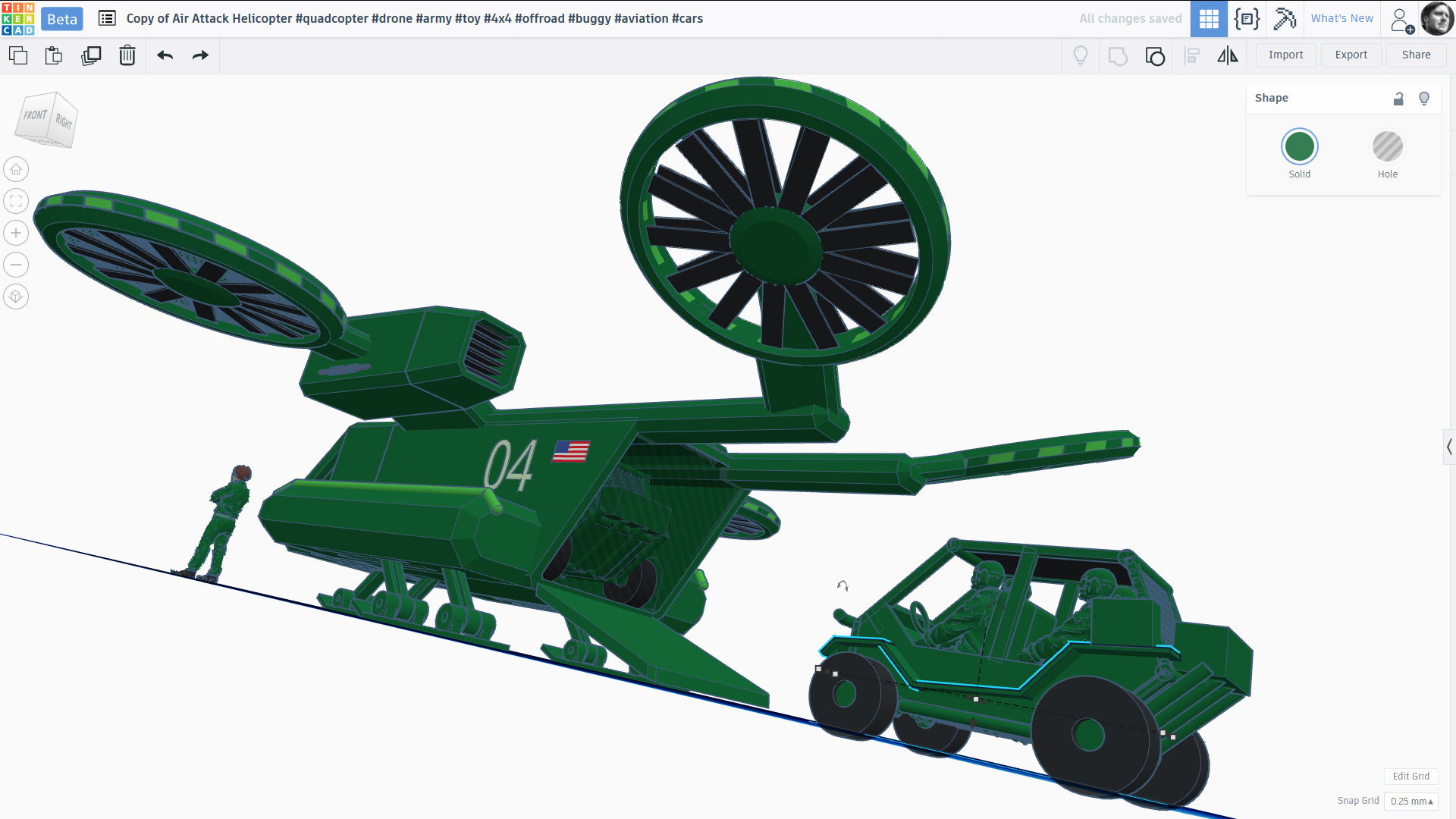1456x819 pixels.
Task: Duplicate and repeat the selection
Action: [x=91, y=55]
